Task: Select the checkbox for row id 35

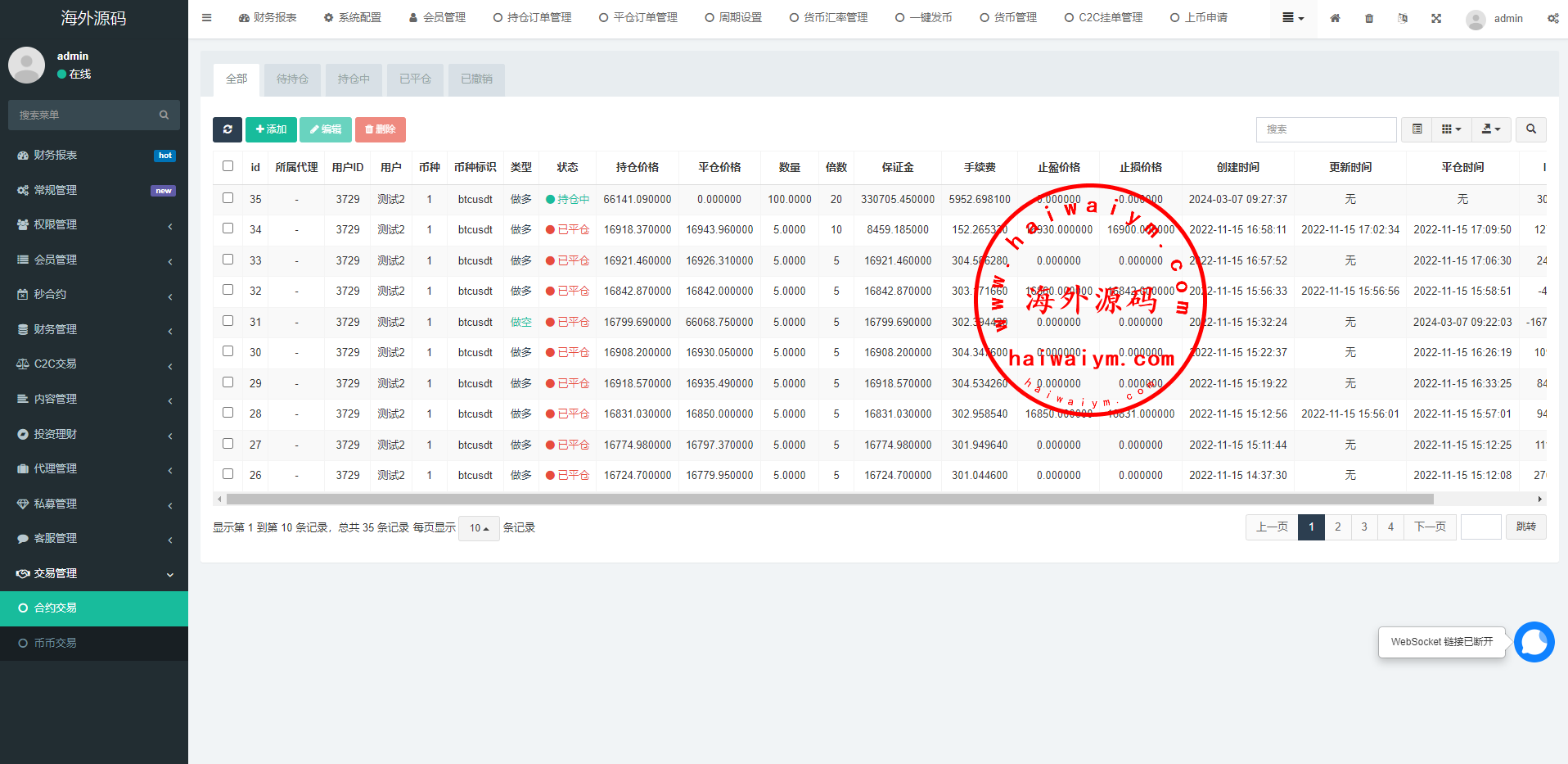Action: point(228,198)
